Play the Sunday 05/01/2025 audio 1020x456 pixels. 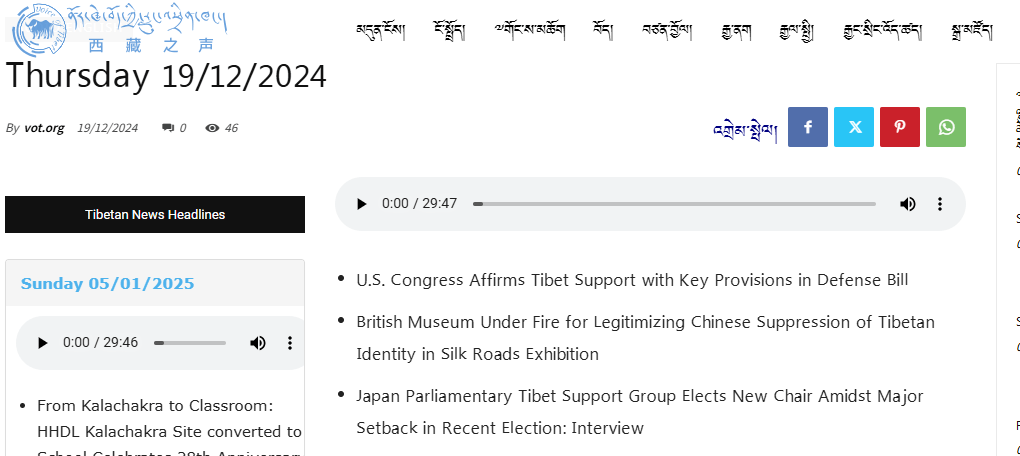(42, 343)
